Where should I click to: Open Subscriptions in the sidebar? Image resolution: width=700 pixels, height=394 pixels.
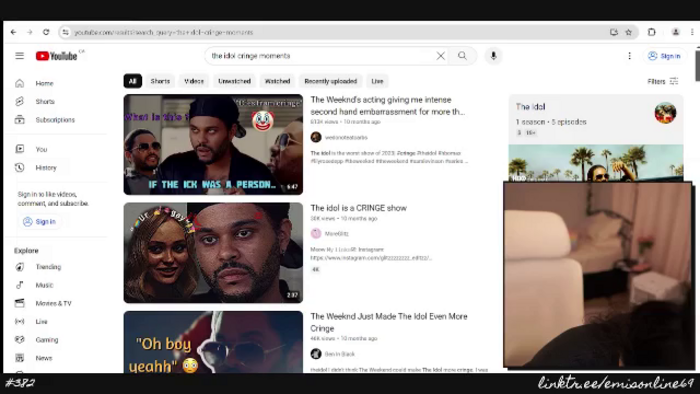click(55, 120)
